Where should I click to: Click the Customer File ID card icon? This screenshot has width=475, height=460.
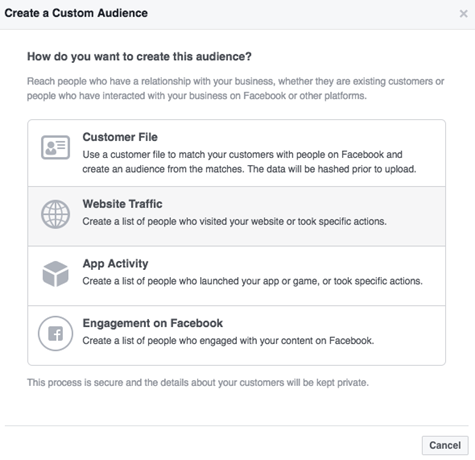click(55, 147)
